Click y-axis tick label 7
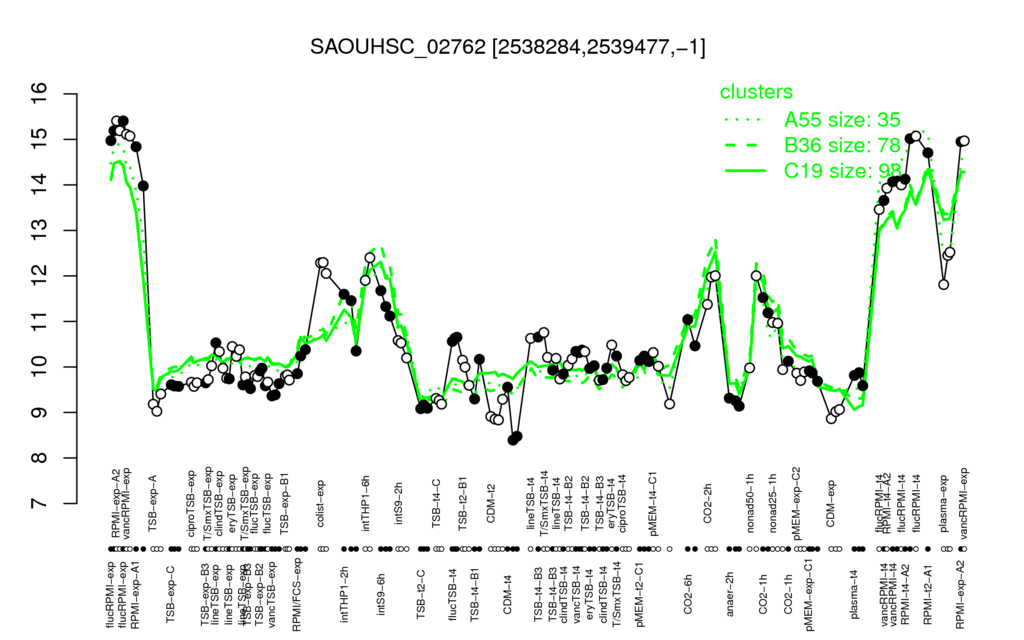This screenshot has width=1024, height=640. (x=39, y=504)
